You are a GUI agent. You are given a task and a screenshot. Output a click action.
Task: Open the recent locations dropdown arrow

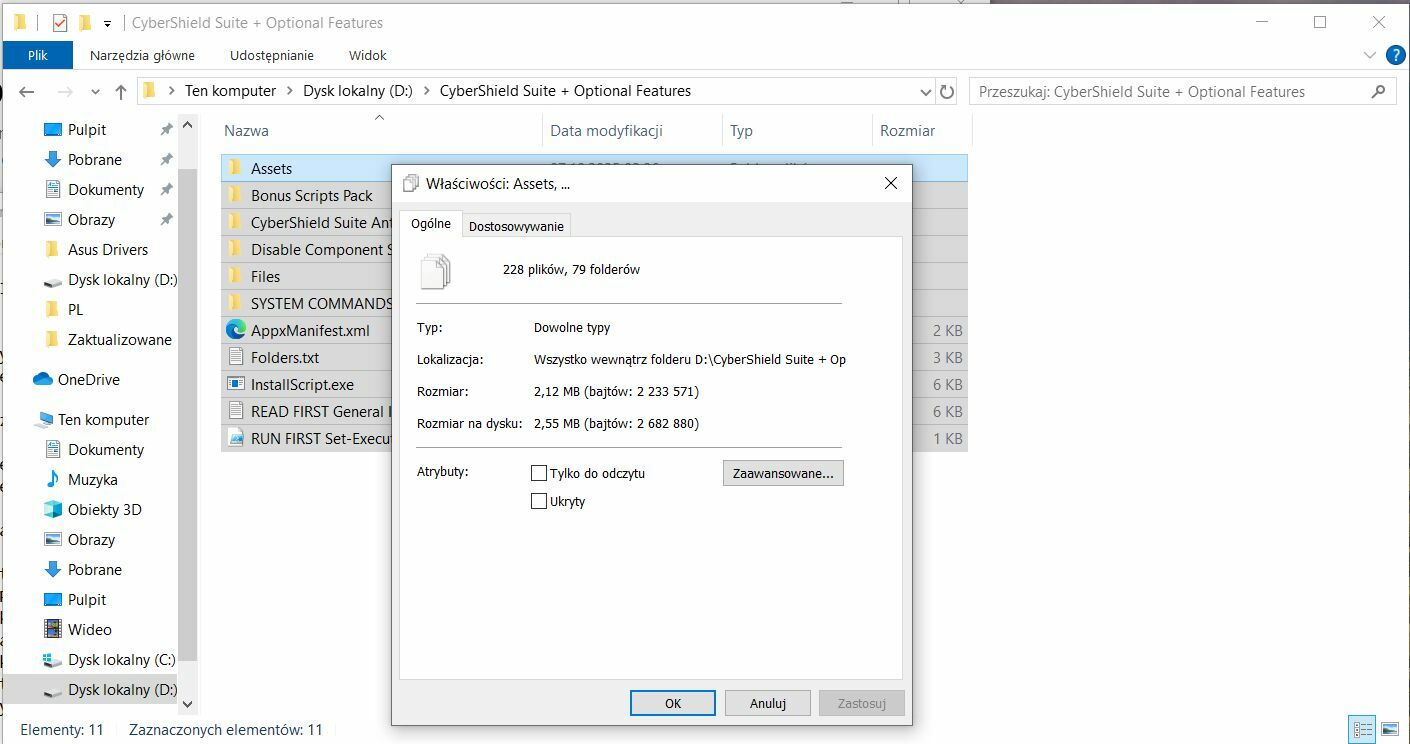pyautogui.click(x=96, y=91)
